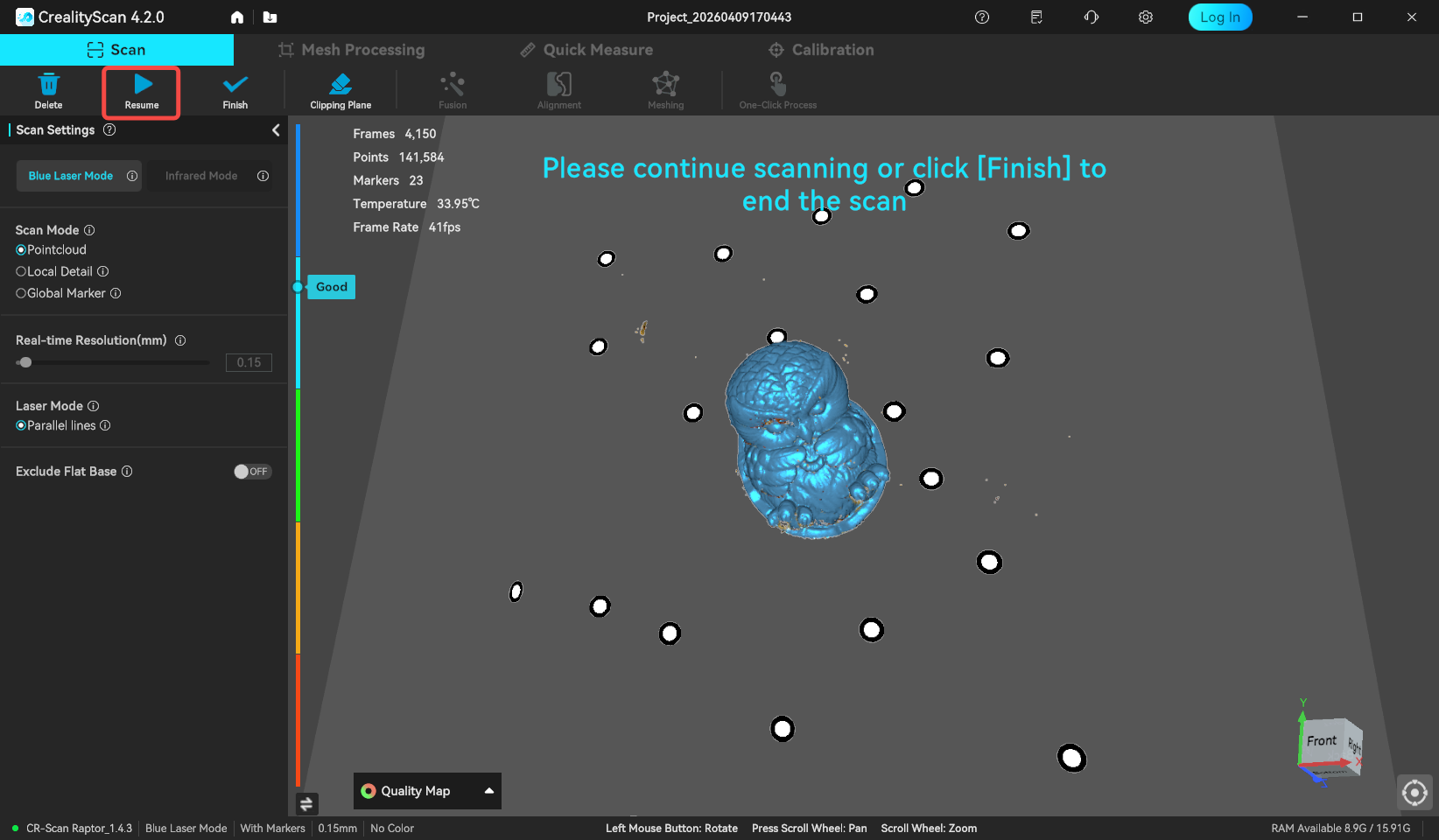Viewport: 1439px width, 840px height.
Task: Click the Log In button
Action: (x=1219, y=17)
